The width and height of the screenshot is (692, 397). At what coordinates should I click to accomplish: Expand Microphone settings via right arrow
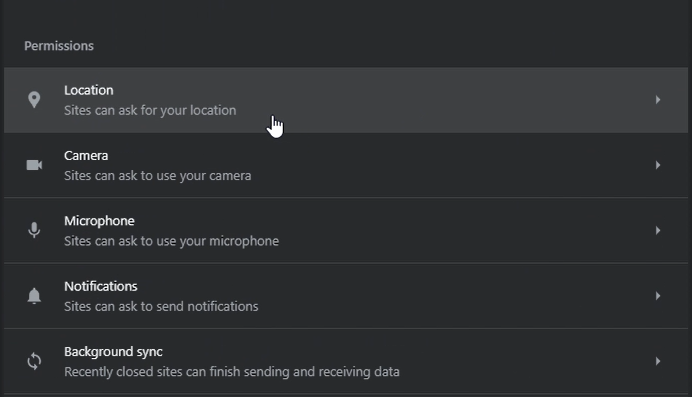tap(658, 230)
